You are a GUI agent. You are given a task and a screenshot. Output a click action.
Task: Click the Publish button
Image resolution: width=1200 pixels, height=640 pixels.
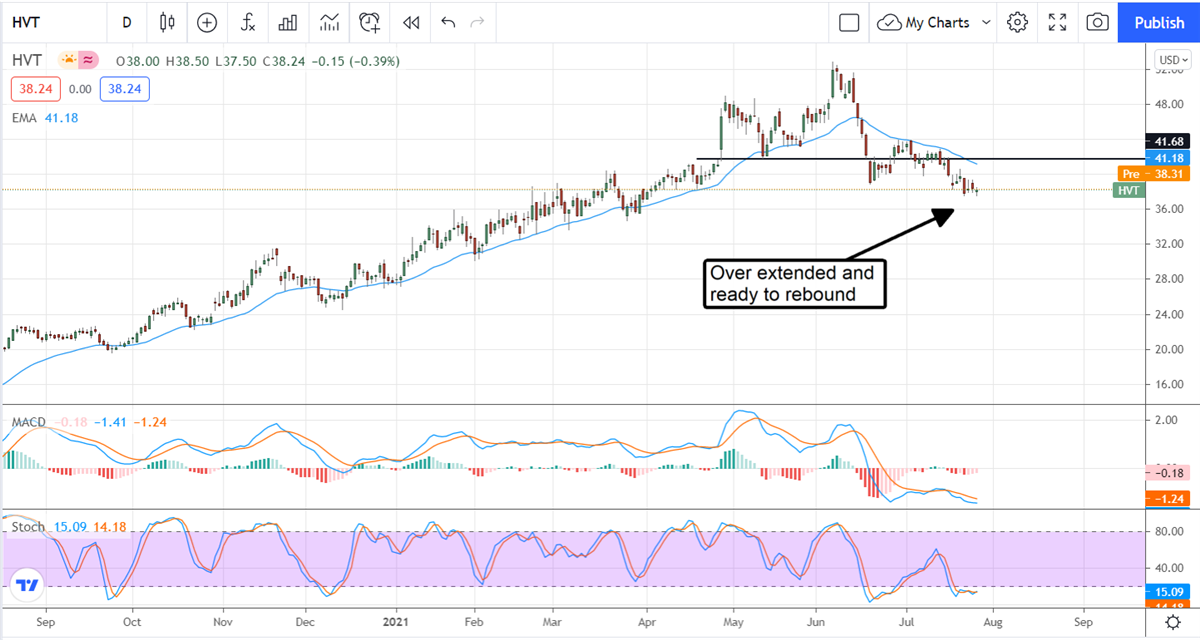pyautogui.click(x=1158, y=22)
